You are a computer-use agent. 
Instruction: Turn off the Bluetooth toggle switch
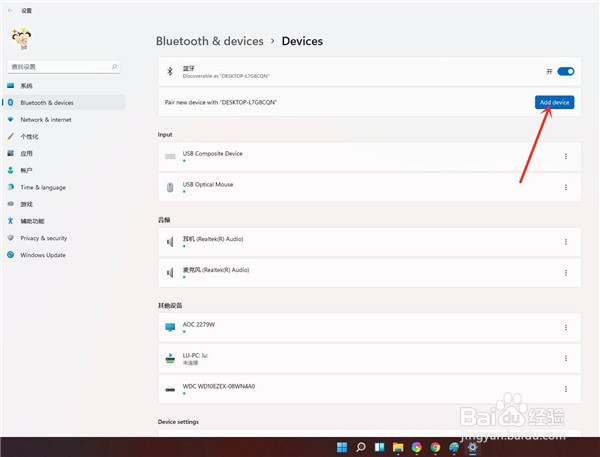point(566,72)
